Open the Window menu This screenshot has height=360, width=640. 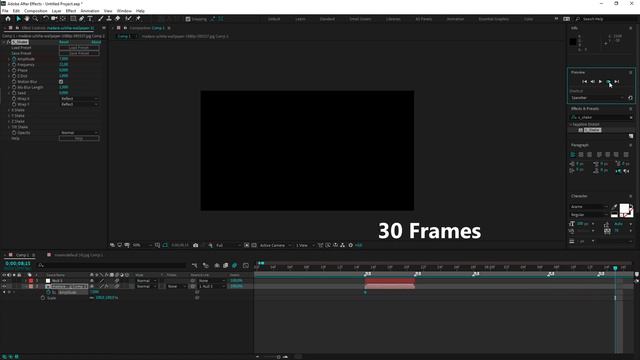pos(124,11)
